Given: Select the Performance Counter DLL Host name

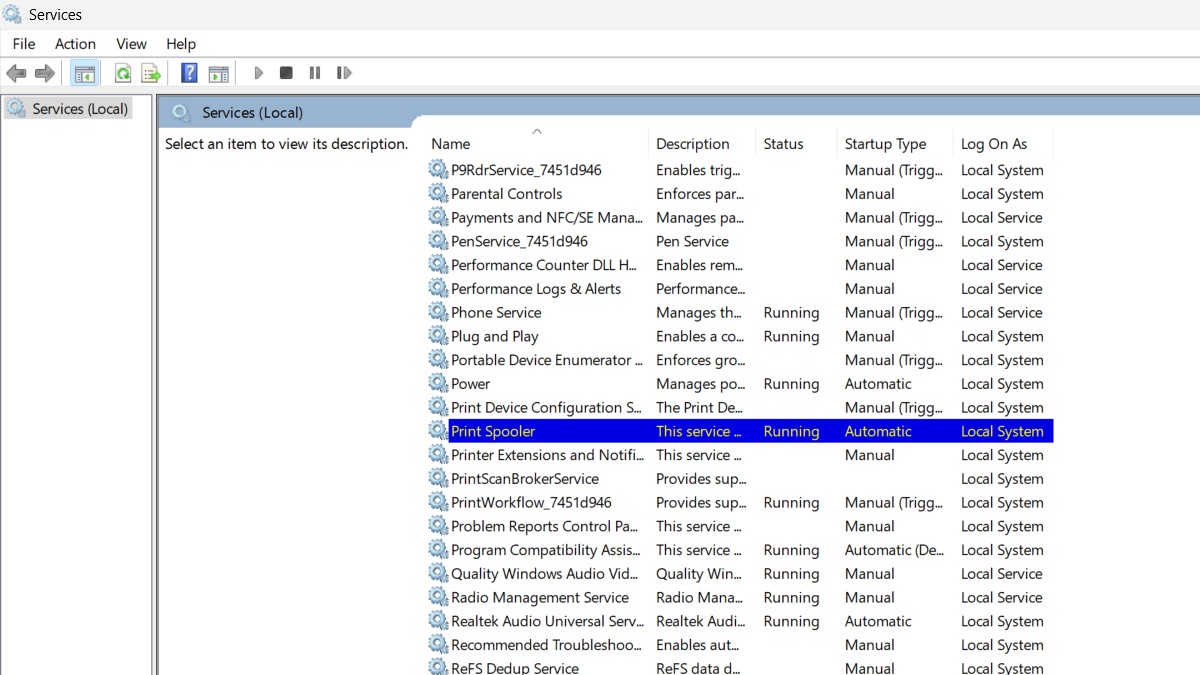Looking at the screenshot, I should 544,265.
